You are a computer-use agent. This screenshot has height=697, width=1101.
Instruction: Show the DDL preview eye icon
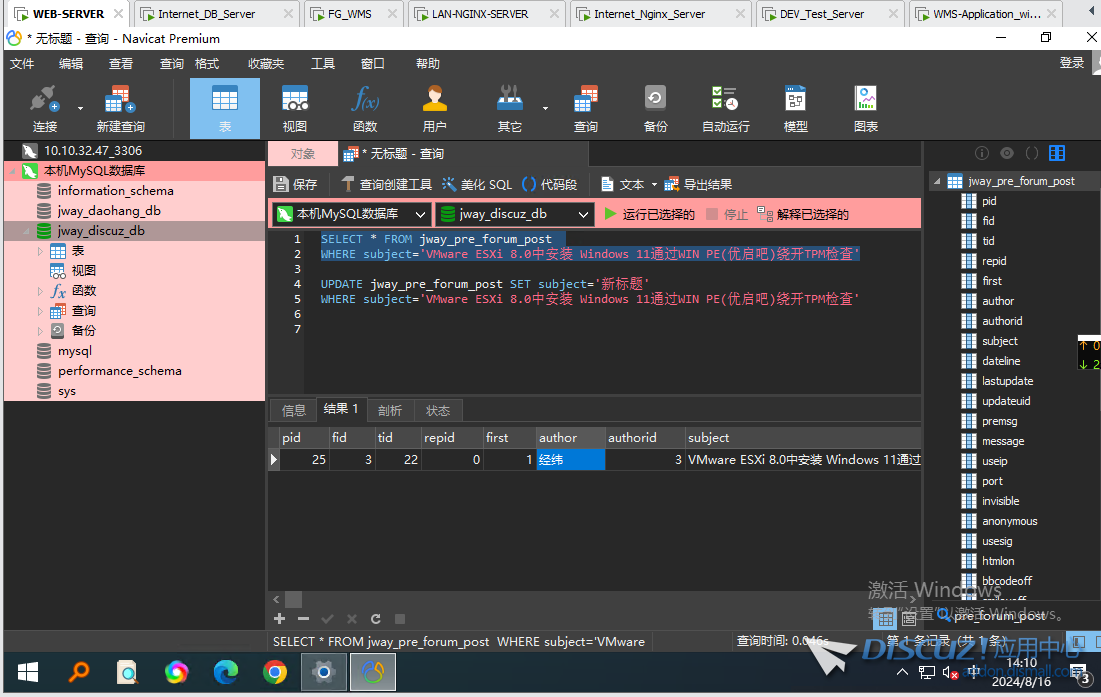point(1007,153)
